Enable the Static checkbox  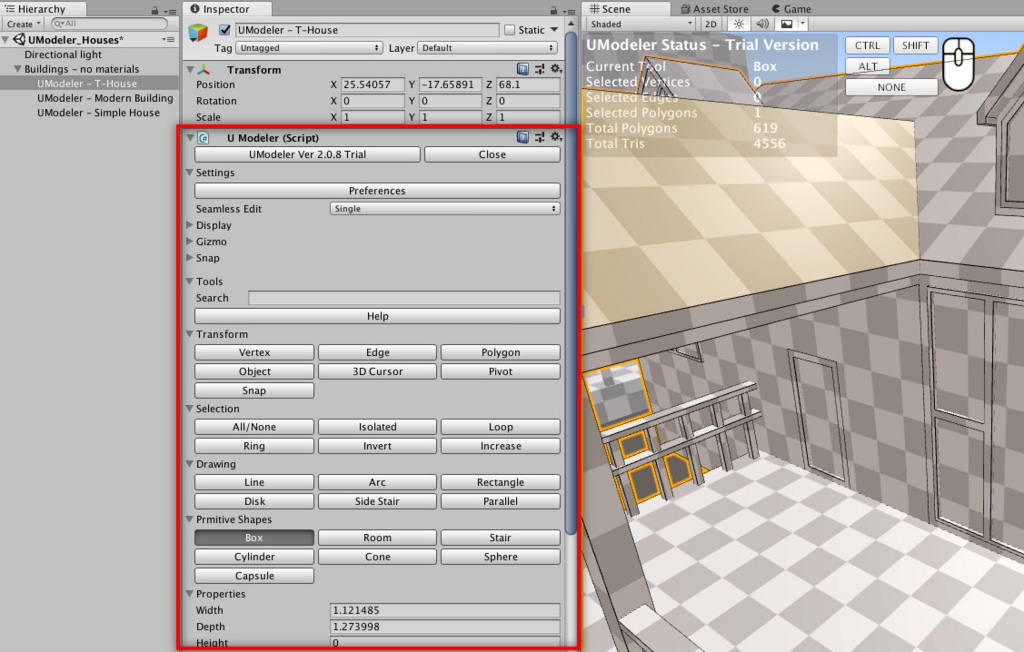point(509,30)
